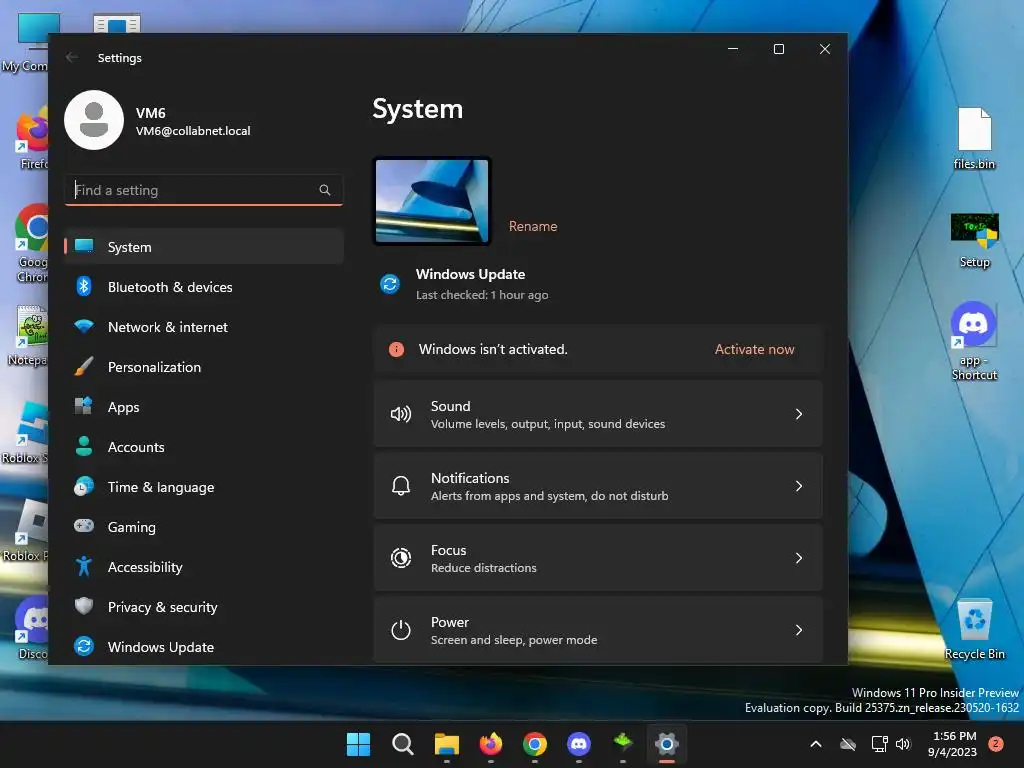Screen dimensions: 1024x768
Task: Focus the Find a setting box
Action: pos(204,190)
